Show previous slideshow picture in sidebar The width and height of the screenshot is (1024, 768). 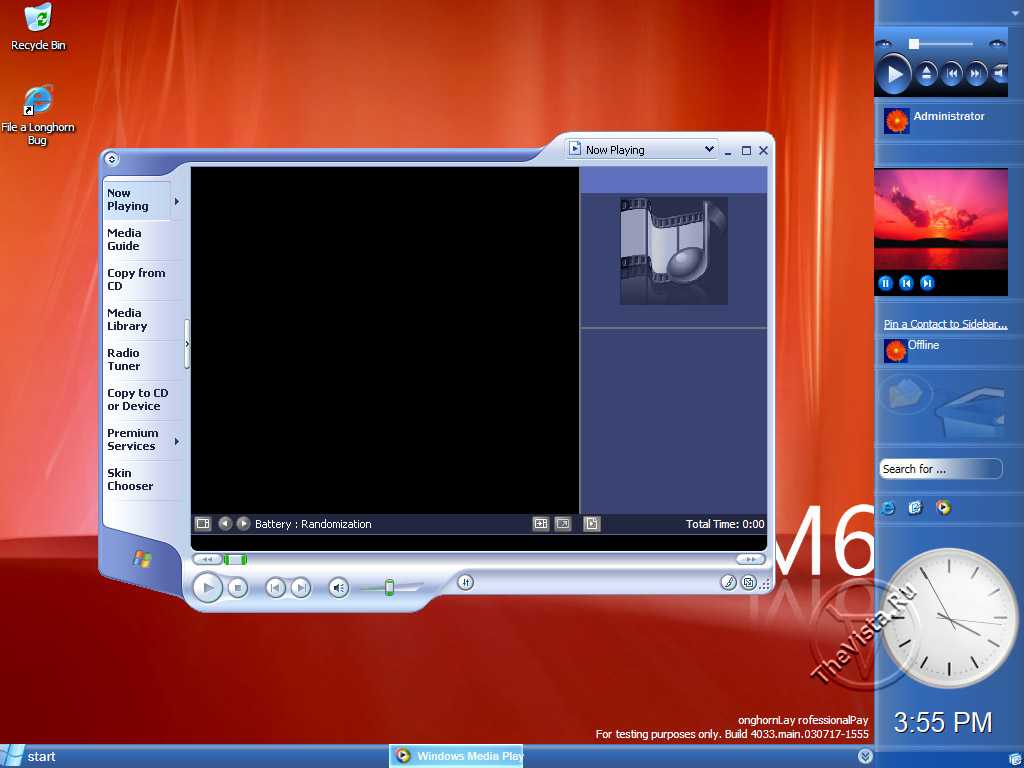click(906, 283)
